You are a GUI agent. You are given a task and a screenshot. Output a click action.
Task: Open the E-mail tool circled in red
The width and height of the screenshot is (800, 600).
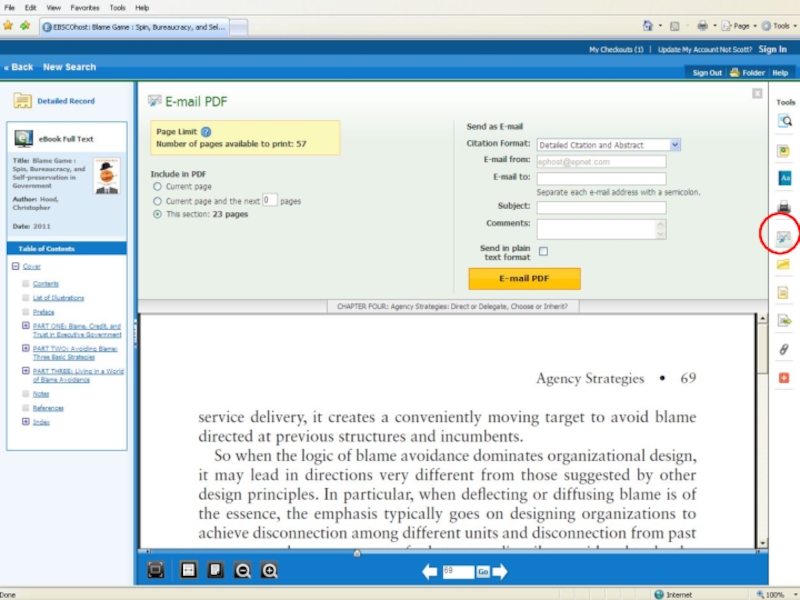(785, 236)
